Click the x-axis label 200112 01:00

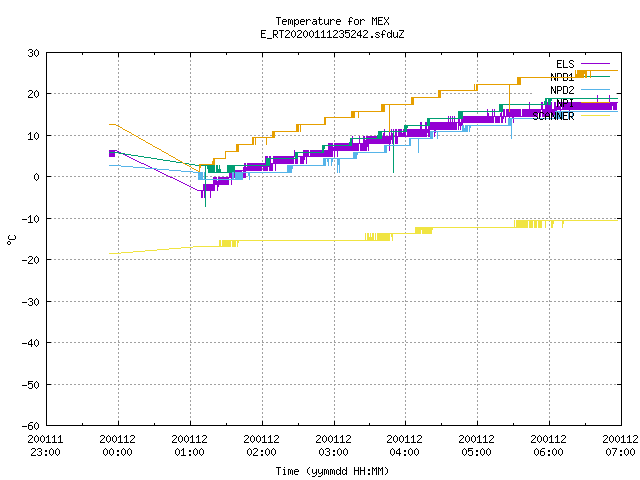pos(189,446)
